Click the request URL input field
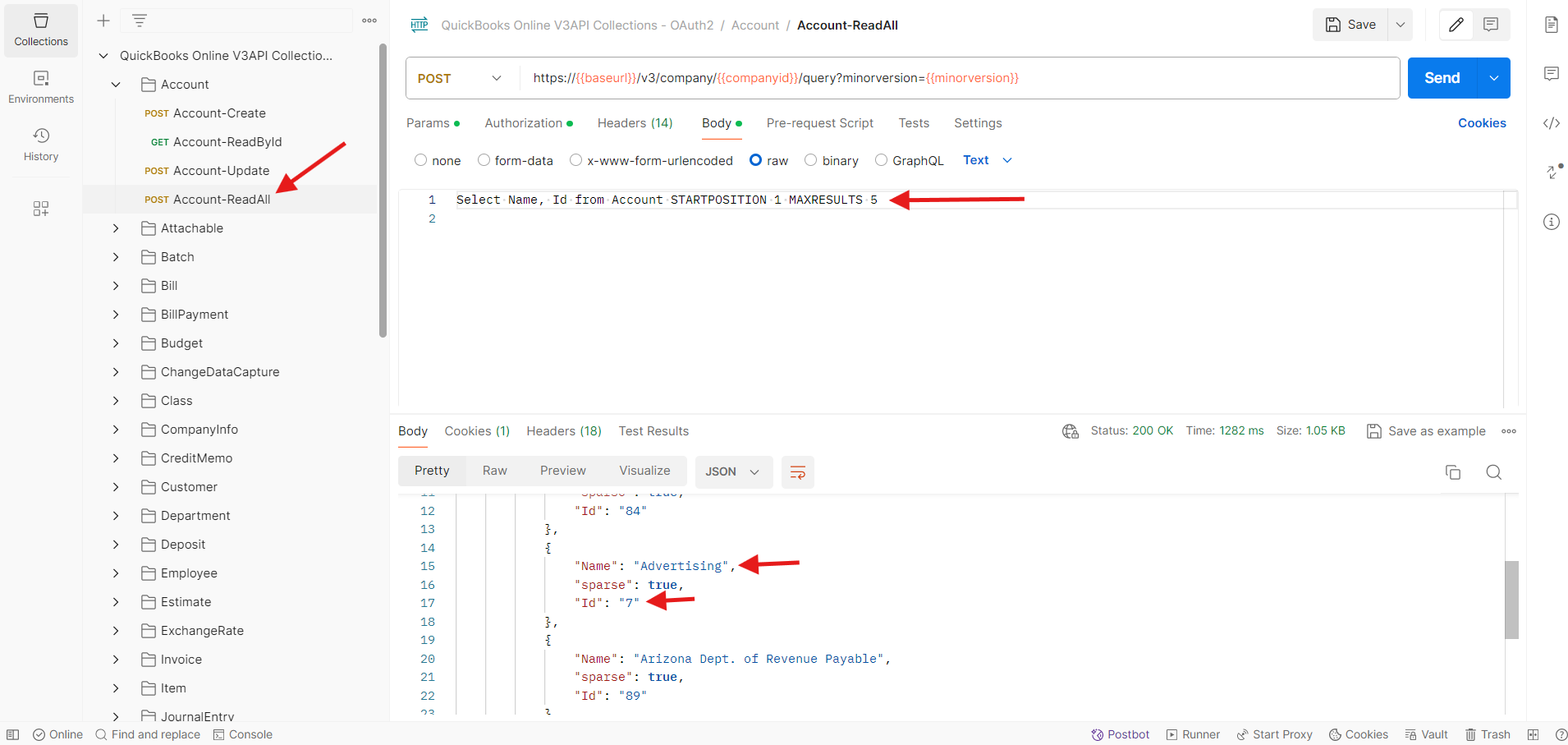Screen dimensions: 1568x745 coord(958,78)
